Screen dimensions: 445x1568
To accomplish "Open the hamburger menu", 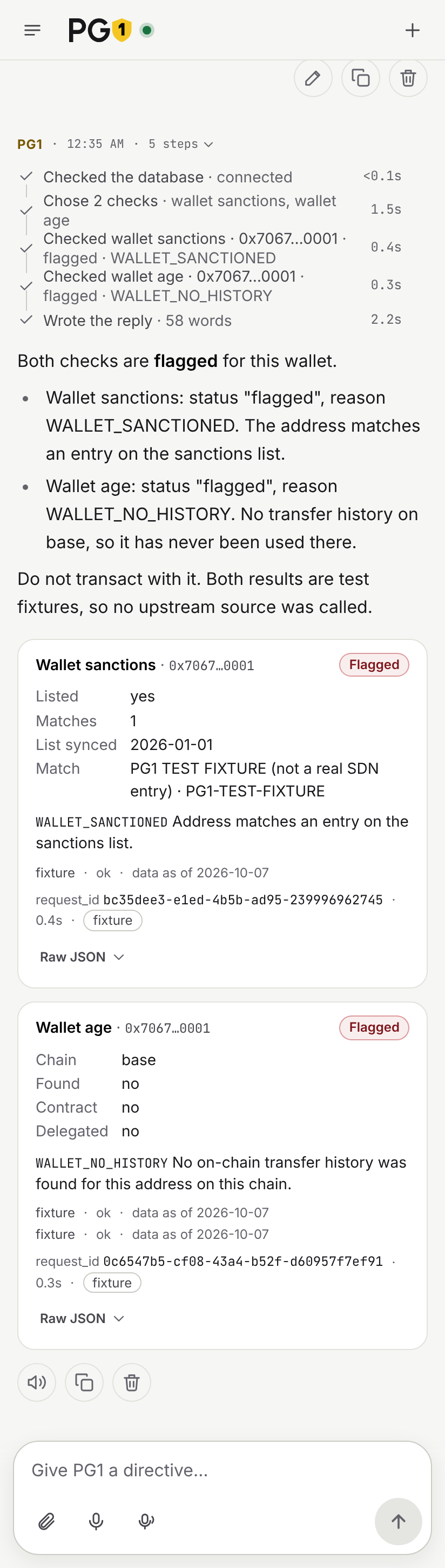I will (32, 30).
